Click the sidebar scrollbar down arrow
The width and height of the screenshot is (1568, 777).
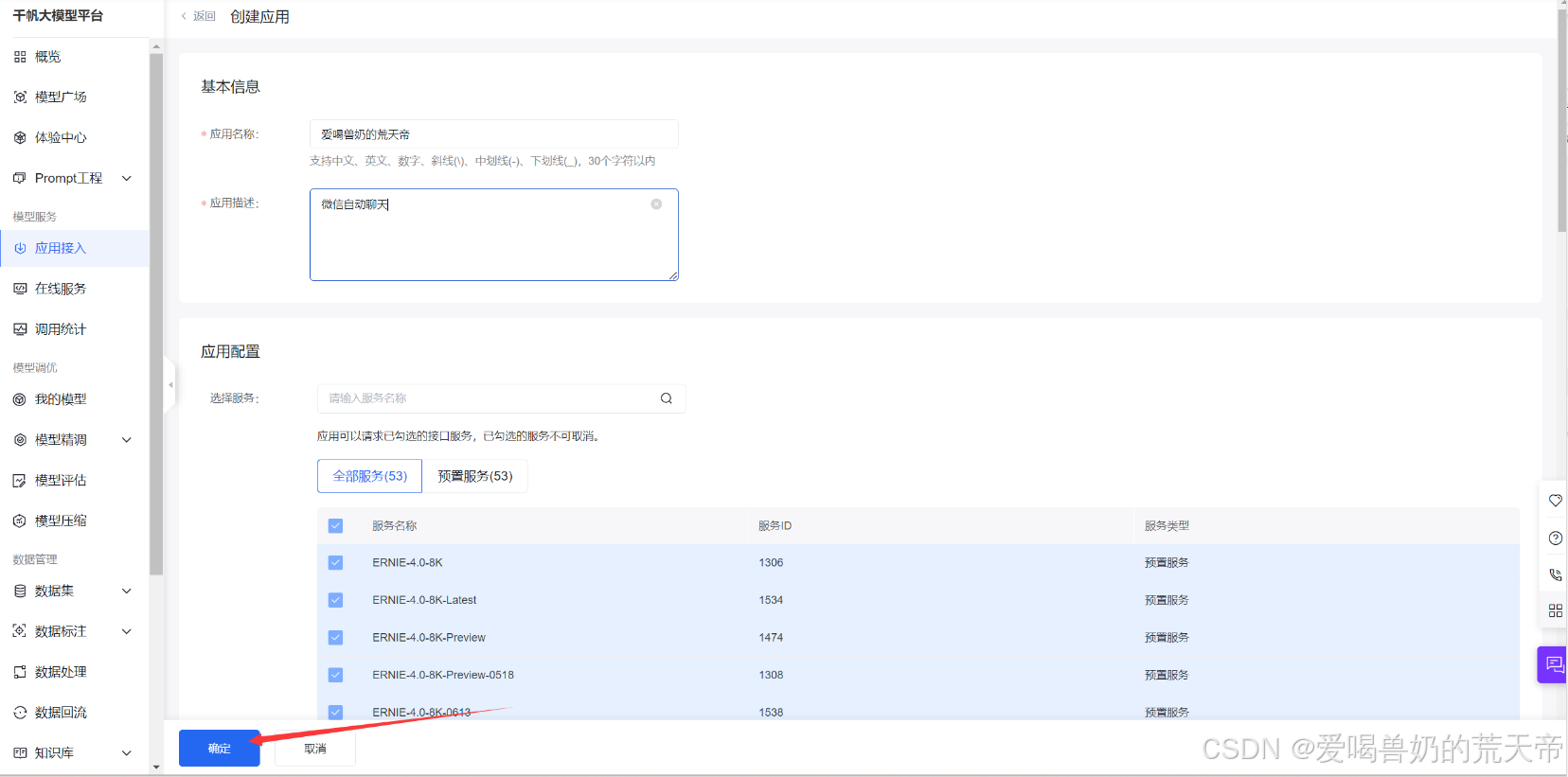[156, 768]
